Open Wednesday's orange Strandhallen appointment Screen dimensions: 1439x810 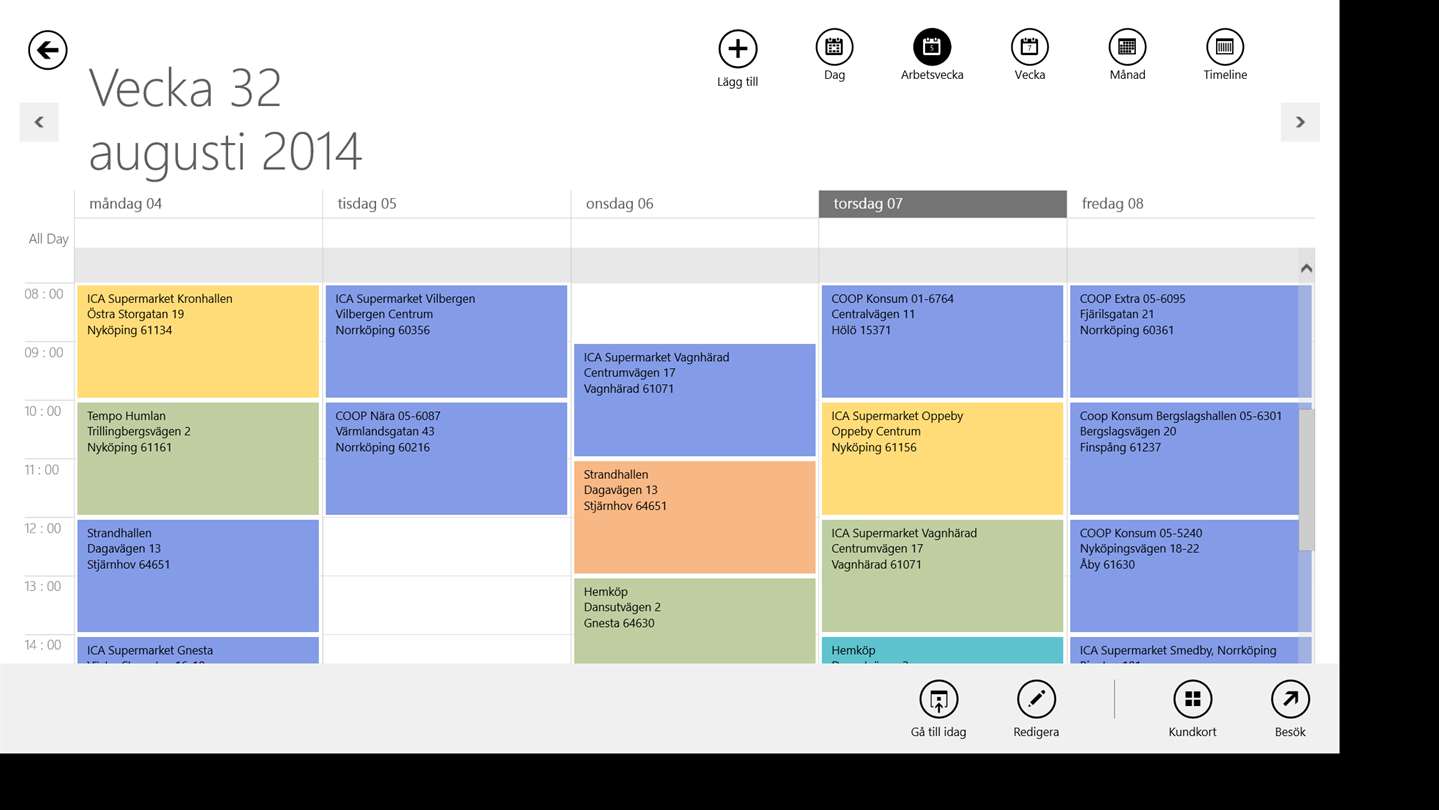[x=694, y=517]
